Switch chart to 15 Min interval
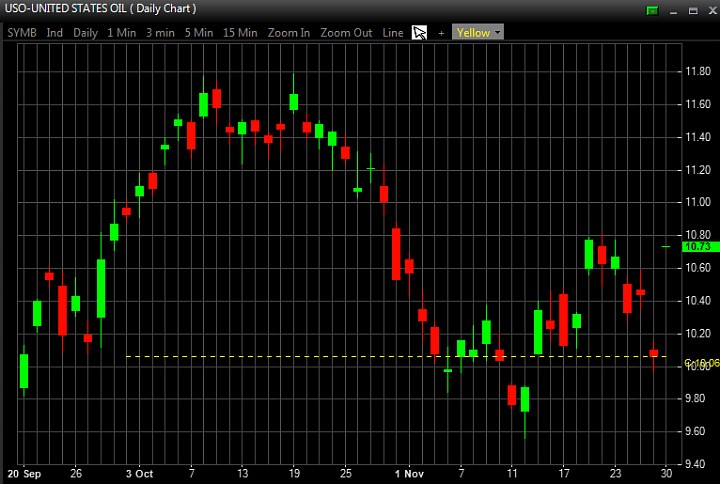 click(x=240, y=33)
